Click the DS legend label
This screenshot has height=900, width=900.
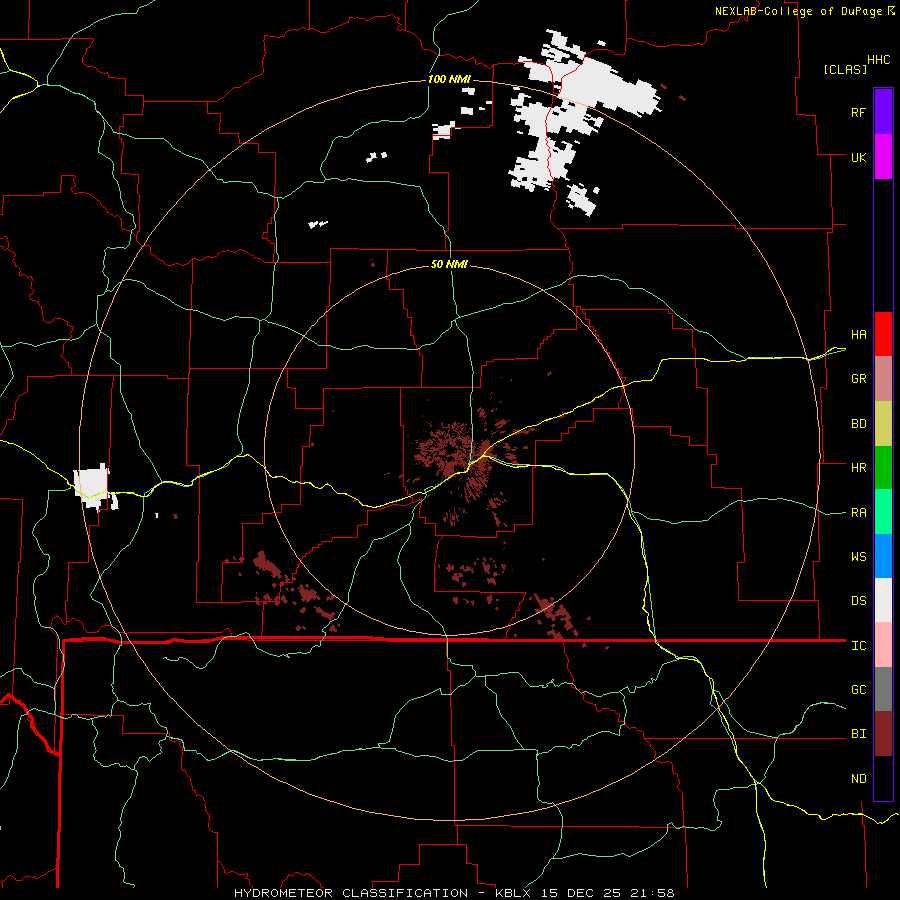click(858, 601)
